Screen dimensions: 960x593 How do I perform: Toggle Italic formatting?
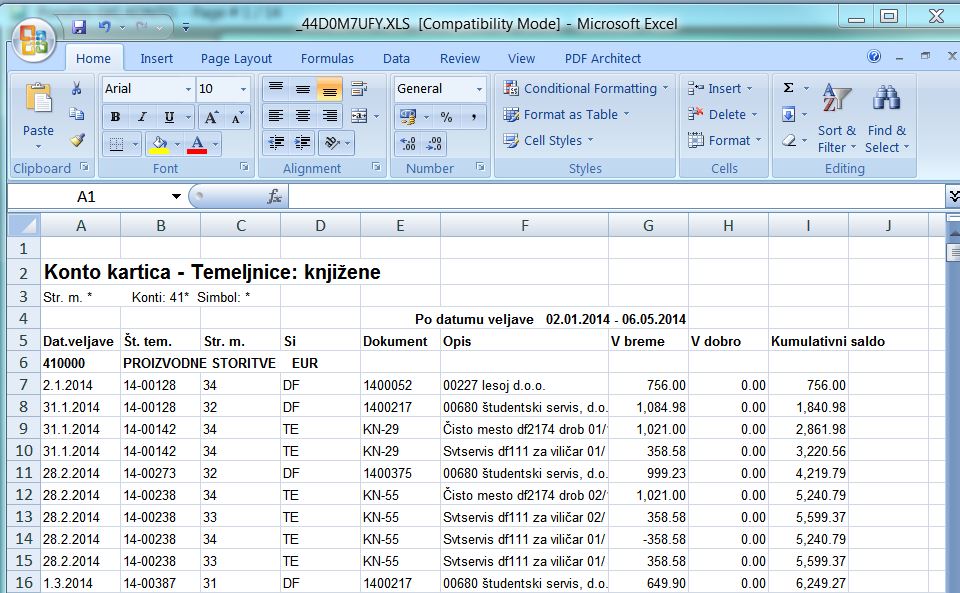[x=142, y=116]
